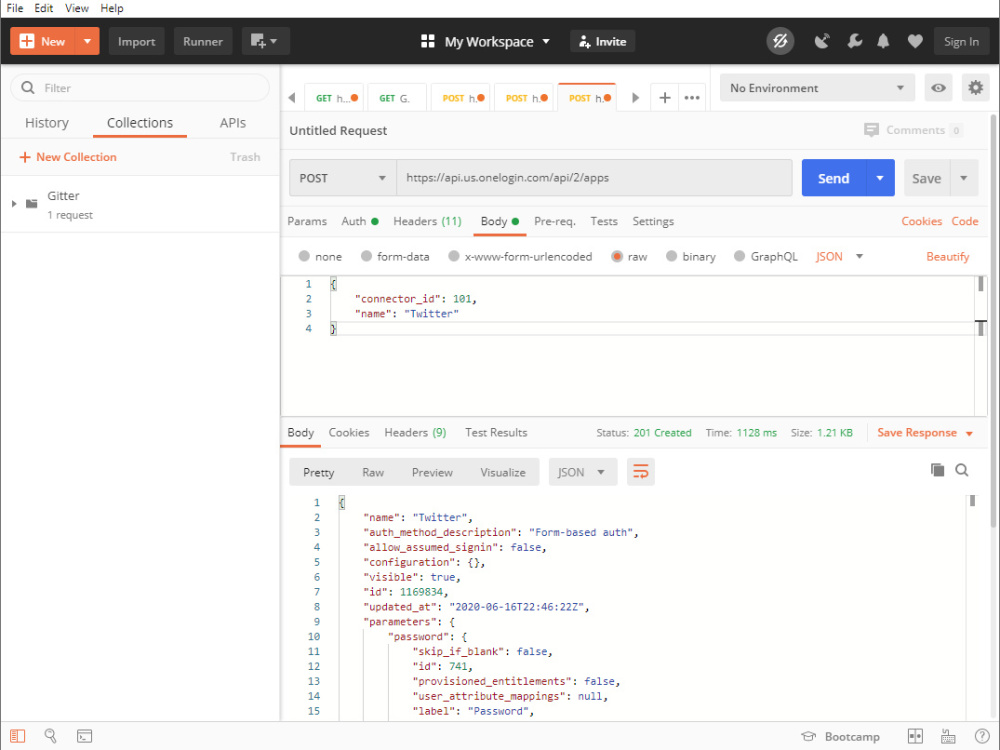
Task: Go to next request tabs with right arrow
Action: [x=635, y=98]
